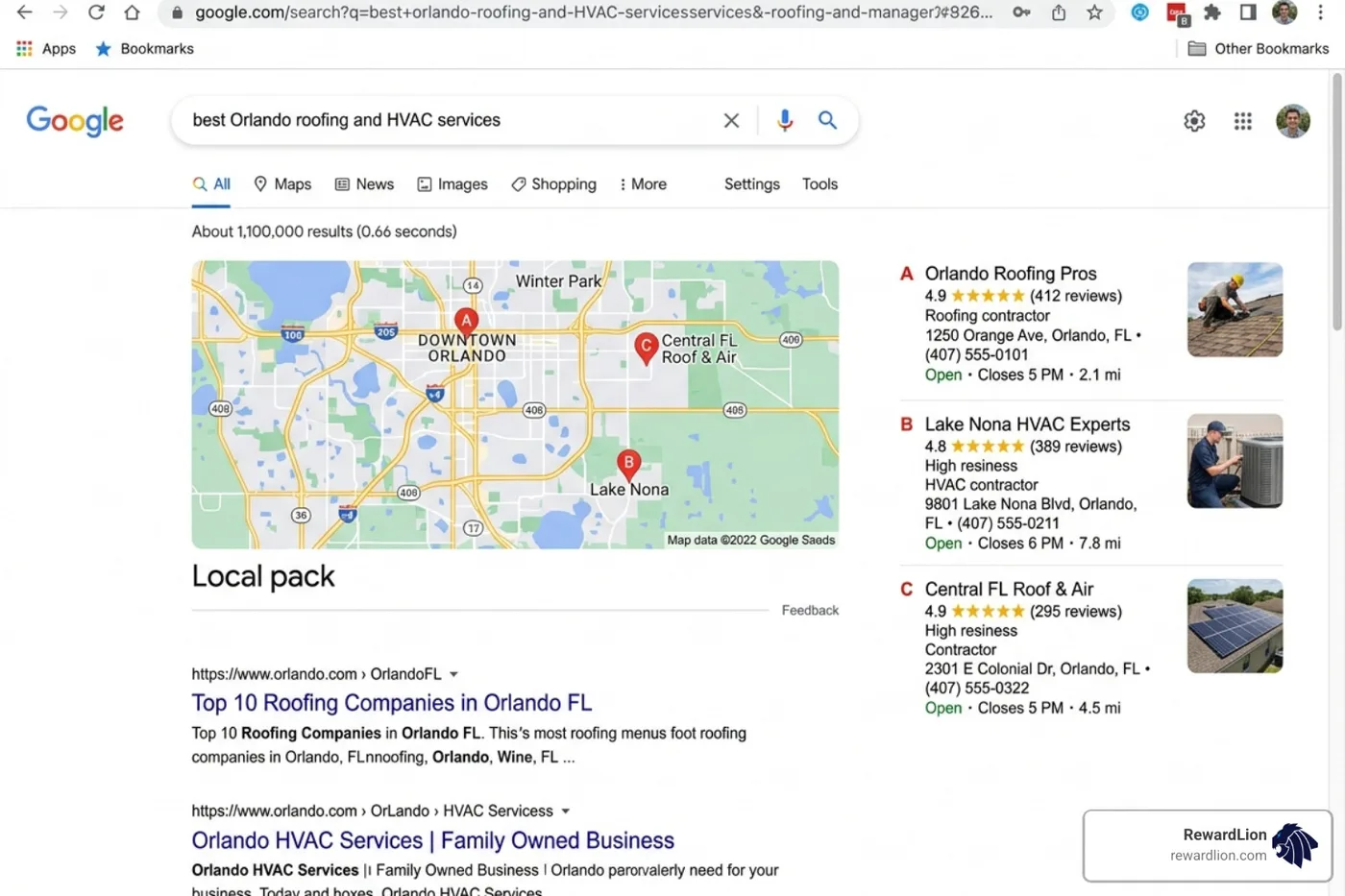Switch to the News tab
1345x896 pixels.
364,184
